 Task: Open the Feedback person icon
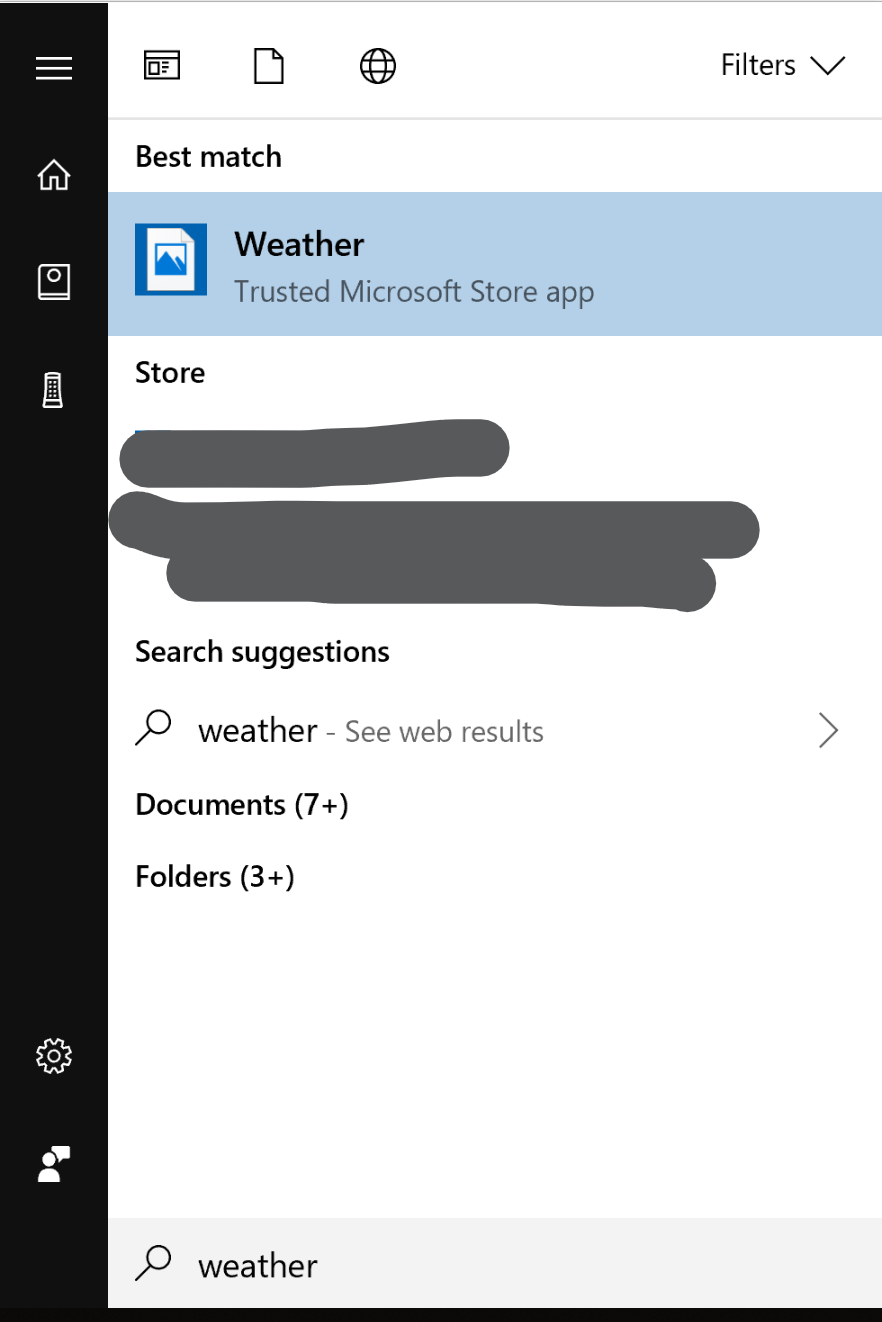pyautogui.click(x=54, y=1164)
